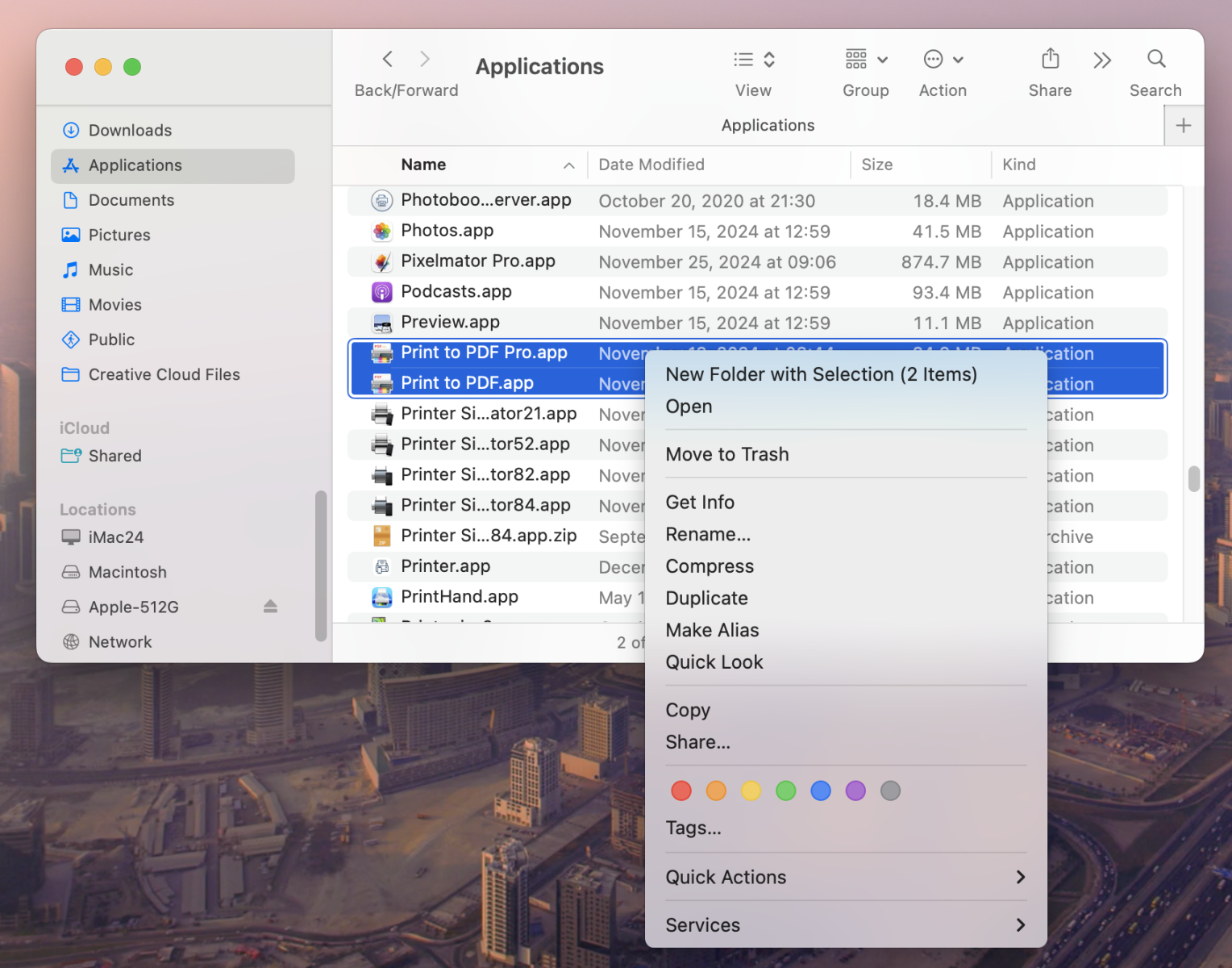Viewport: 1232px width, 968px height.
Task: Select Printer Si...tor82.app file
Action: click(485, 475)
